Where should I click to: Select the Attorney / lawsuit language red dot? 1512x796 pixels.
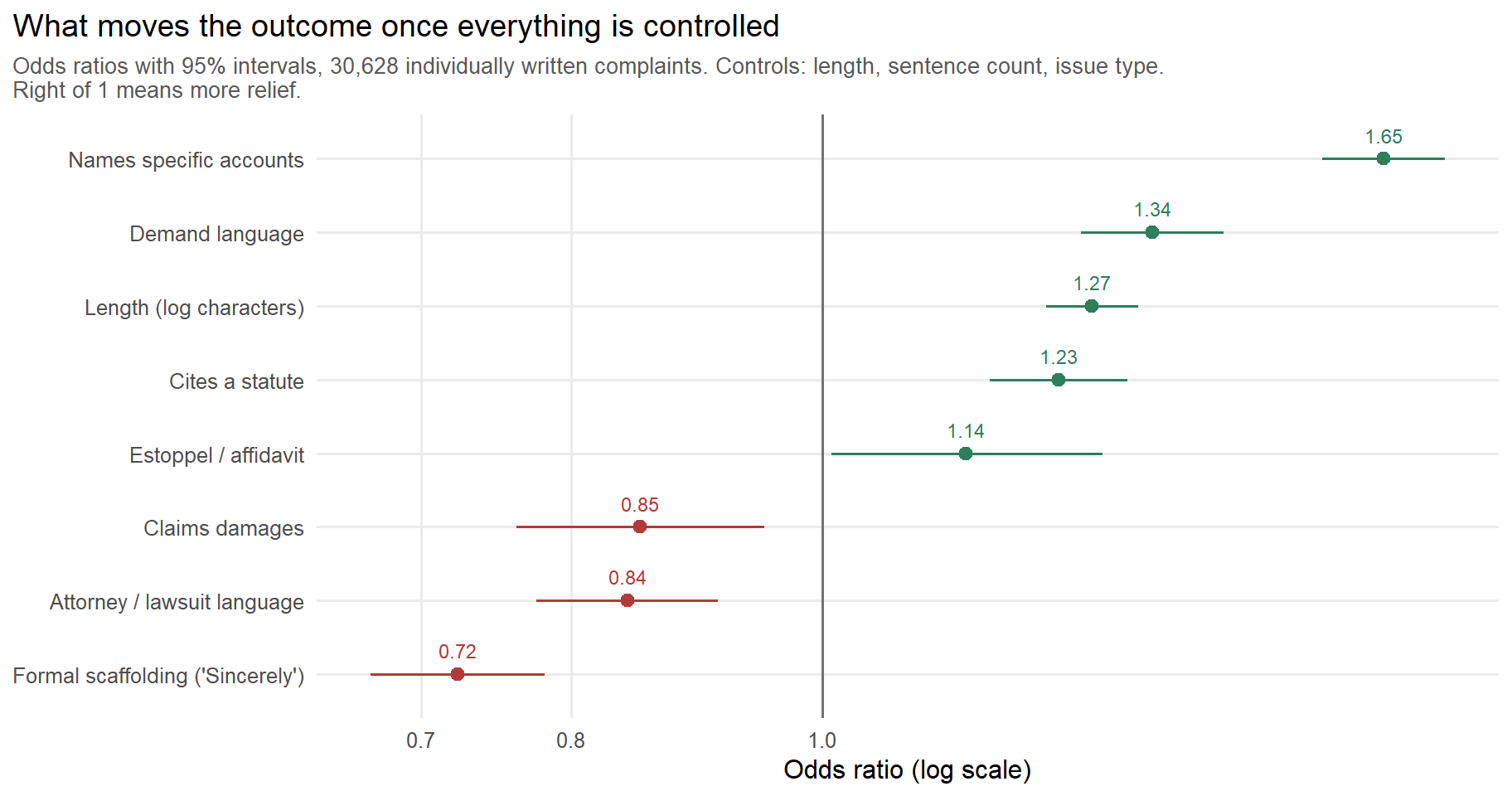click(x=627, y=600)
